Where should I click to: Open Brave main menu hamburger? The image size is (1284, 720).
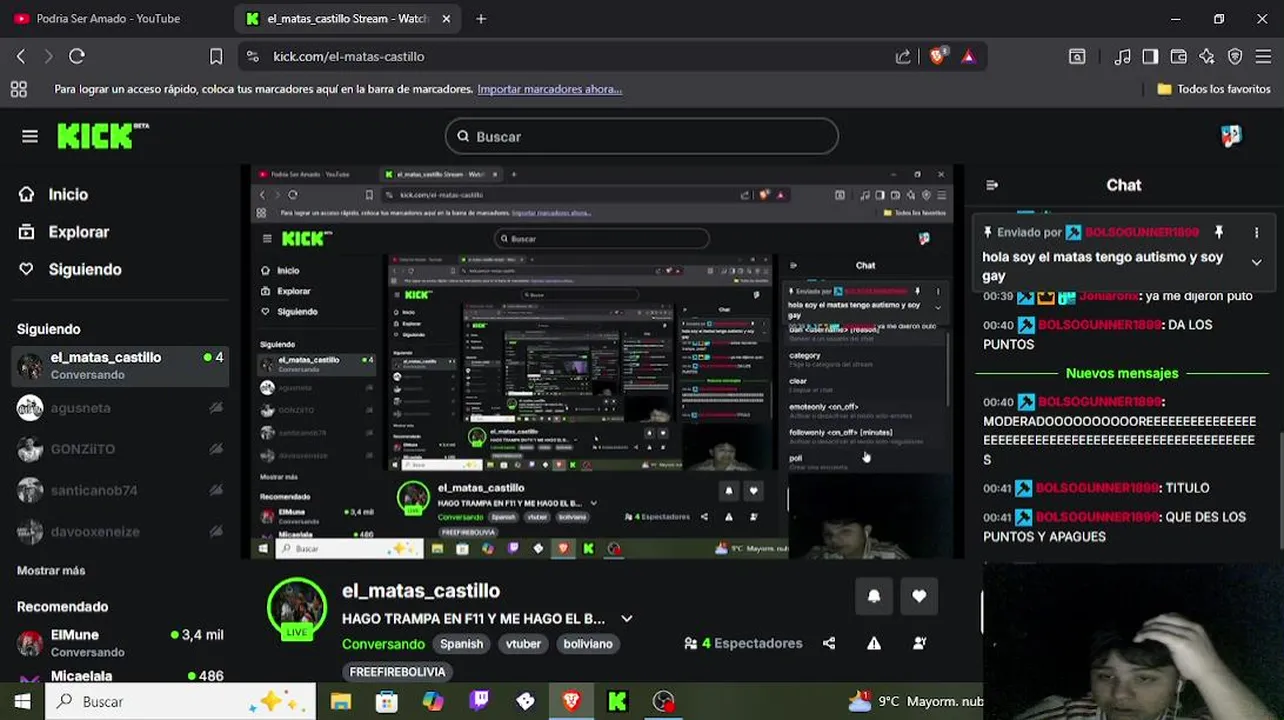tap(1263, 57)
